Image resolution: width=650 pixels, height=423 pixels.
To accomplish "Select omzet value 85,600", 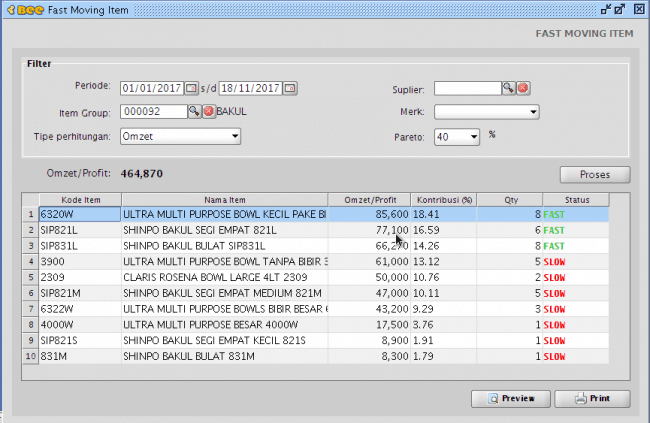I will pos(369,214).
